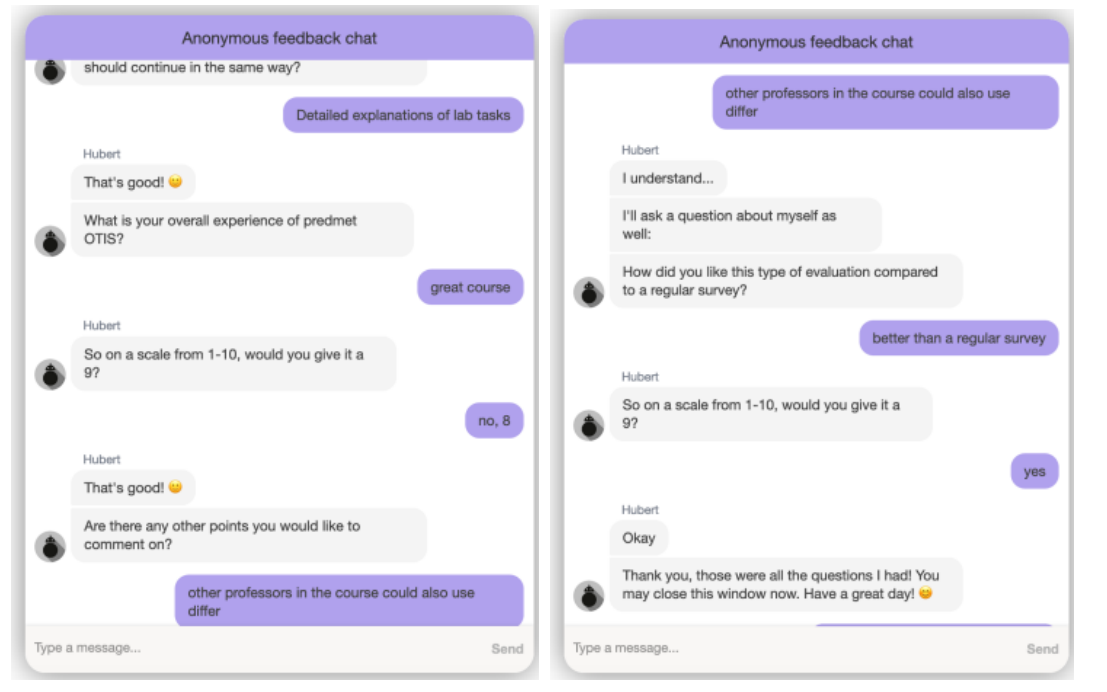
Task: Click Hubert's avatar beside 'Are there any other points'
Action: (50, 546)
